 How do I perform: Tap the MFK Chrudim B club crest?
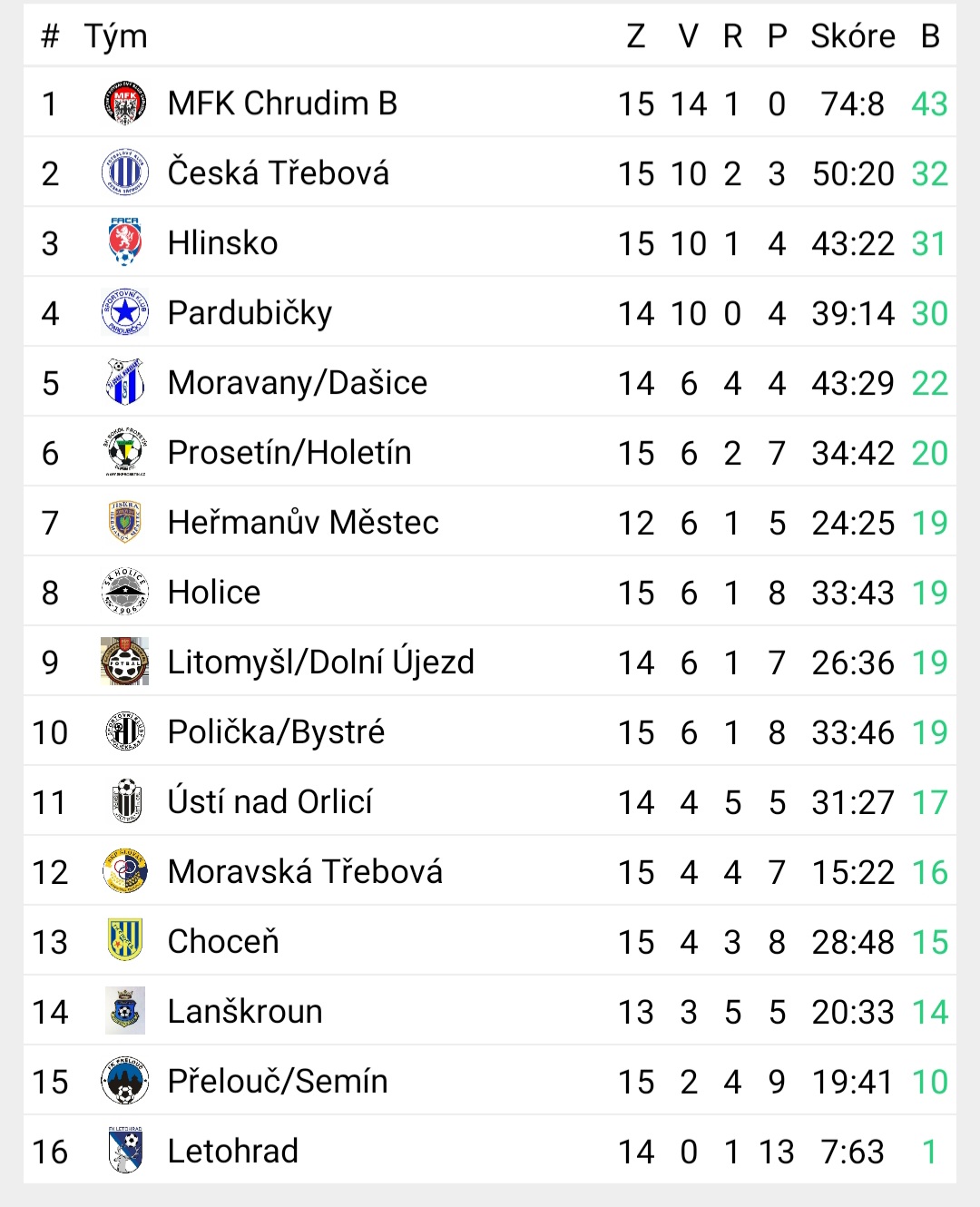[x=125, y=103]
